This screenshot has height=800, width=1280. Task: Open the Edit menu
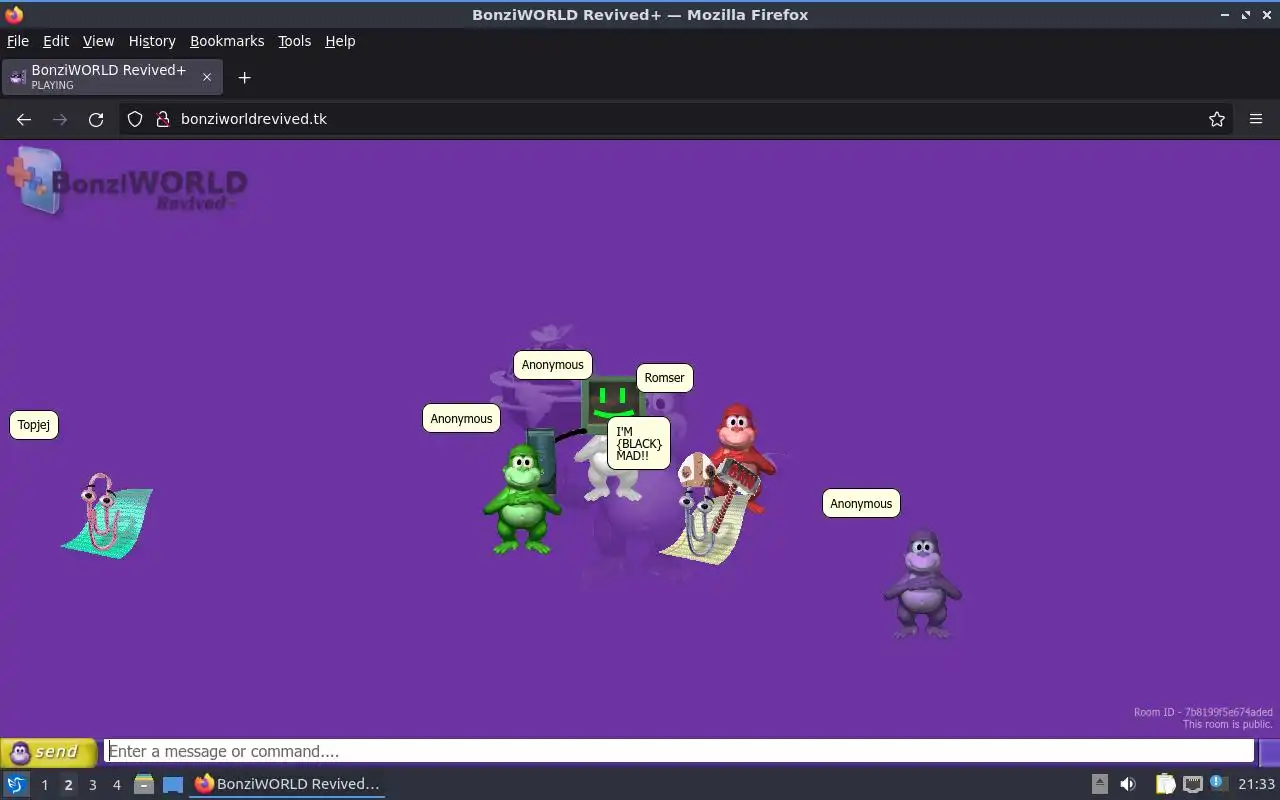56,41
